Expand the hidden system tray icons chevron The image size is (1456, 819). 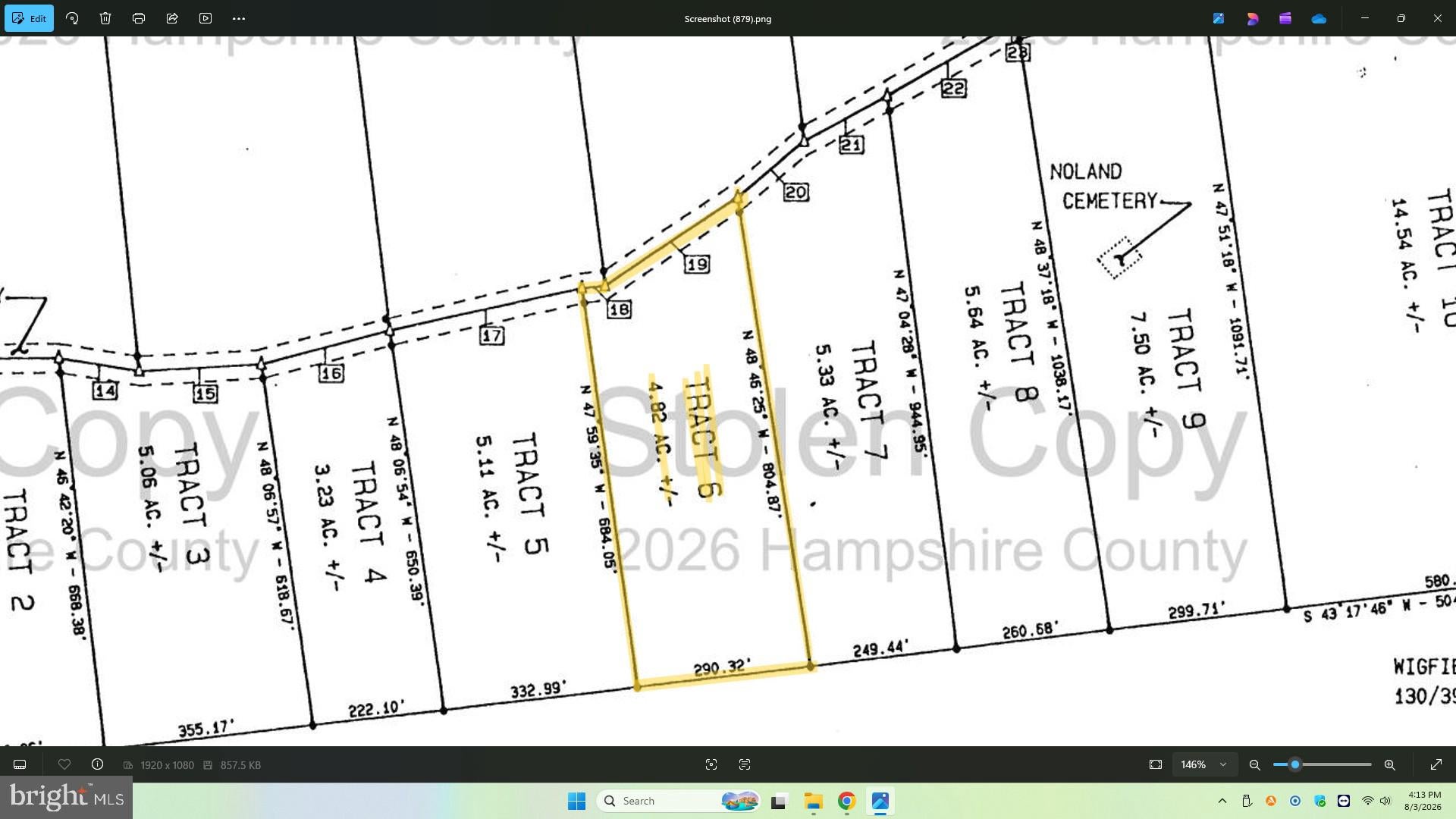click(x=1222, y=801)
